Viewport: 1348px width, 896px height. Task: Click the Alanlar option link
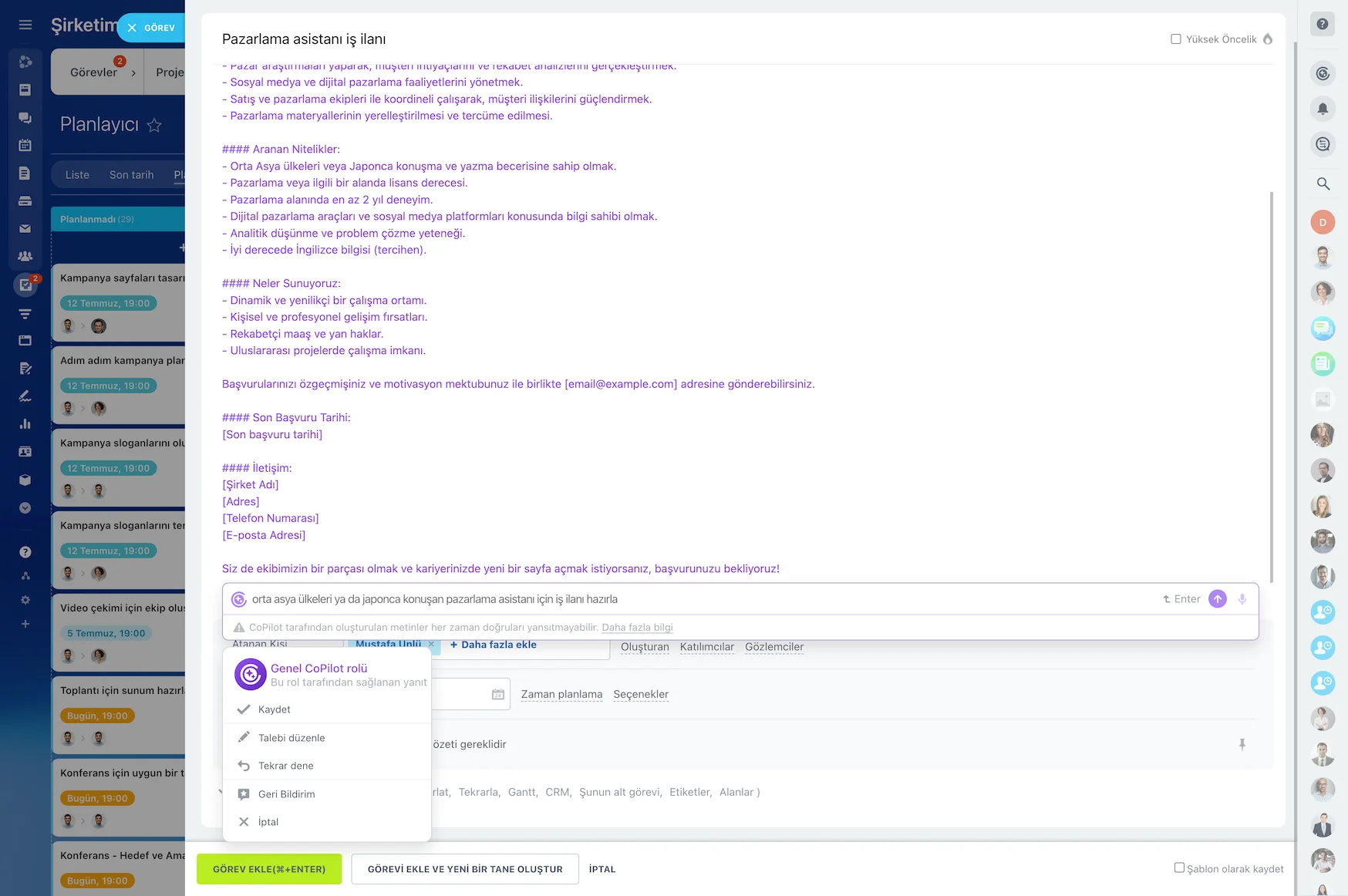pos(736,792)
